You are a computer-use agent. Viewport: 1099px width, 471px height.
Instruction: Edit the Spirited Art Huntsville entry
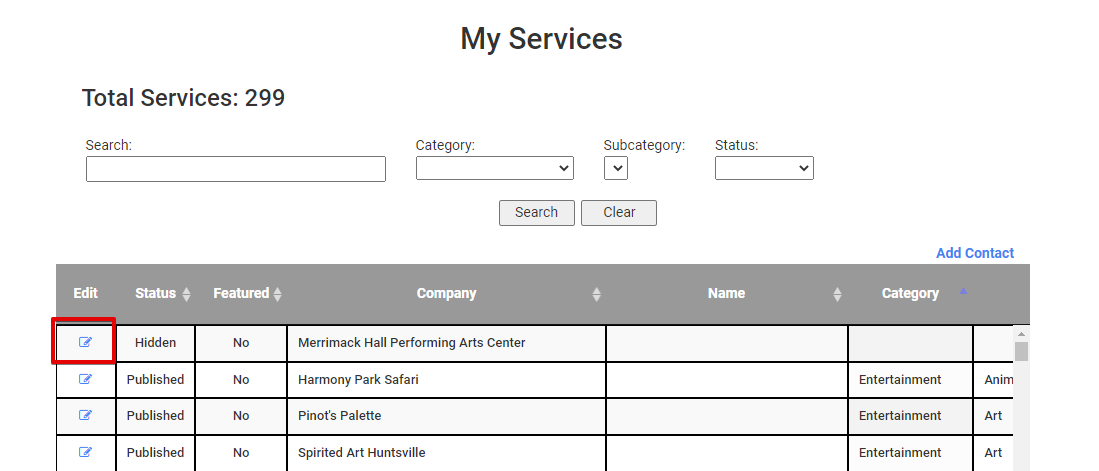pos(85,452)
